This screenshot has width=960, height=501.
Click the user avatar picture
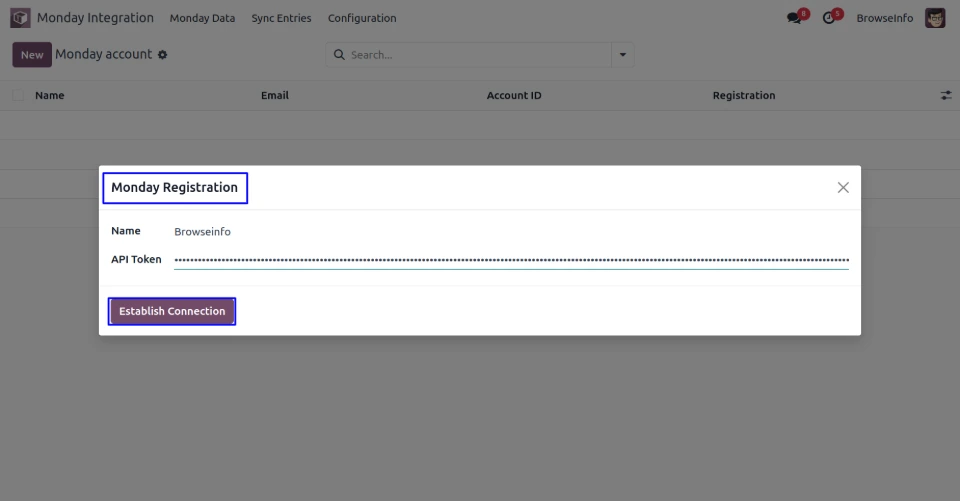click(x=935, y=18)
